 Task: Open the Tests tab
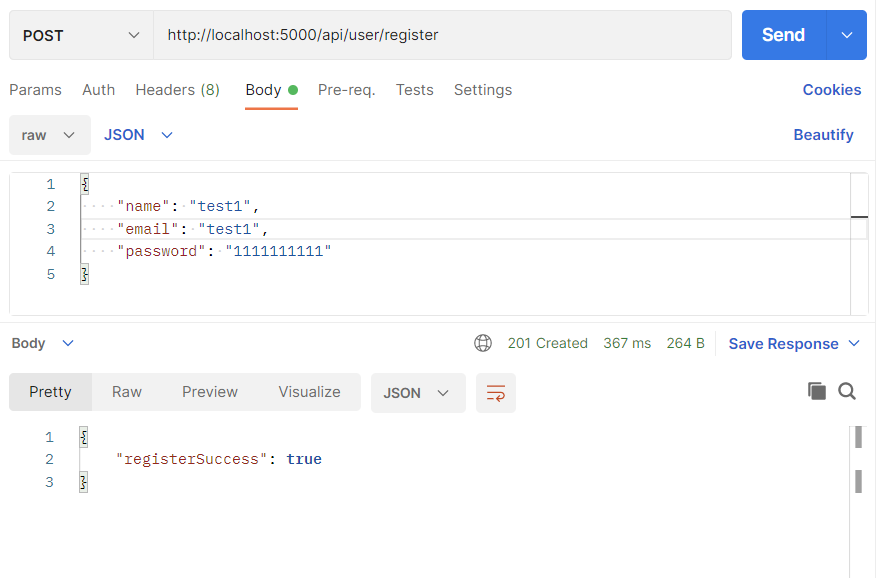tap(415, 90)
